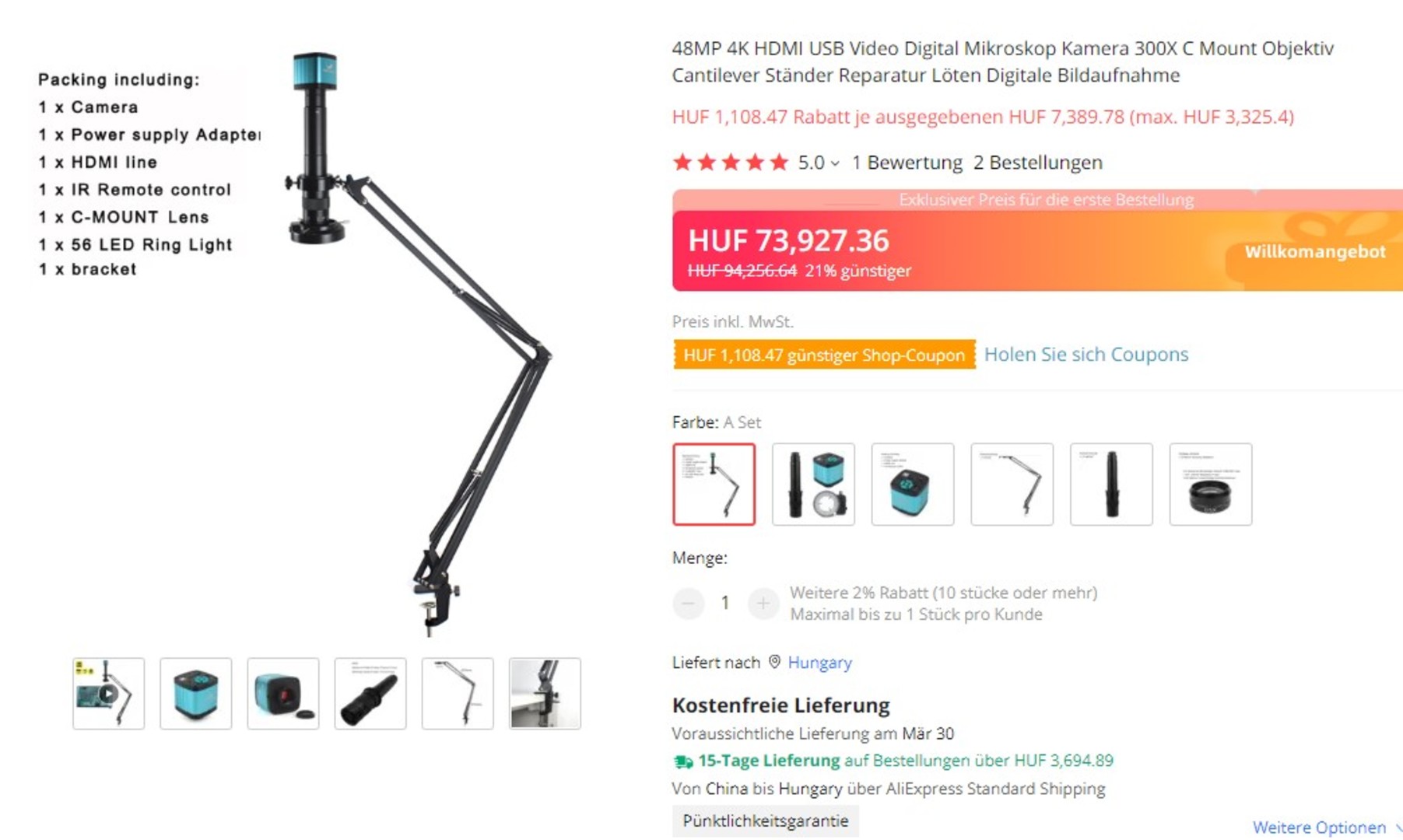Screen dimensions: 1403x840
Task: Click the Pünktlichkeitsgarantie badge
Action: 765,821
